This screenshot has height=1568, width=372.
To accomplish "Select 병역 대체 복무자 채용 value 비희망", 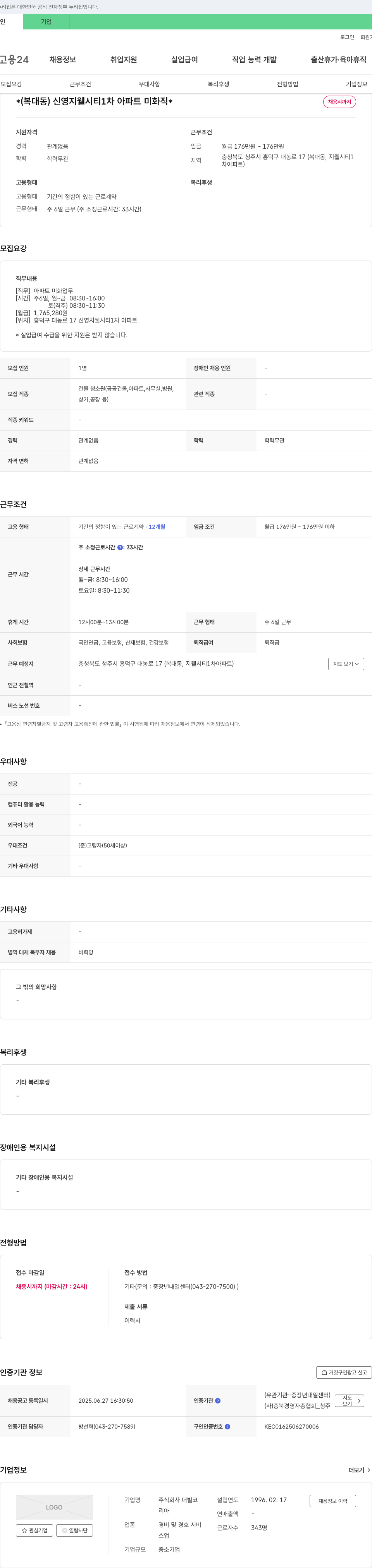I will 86,952.
